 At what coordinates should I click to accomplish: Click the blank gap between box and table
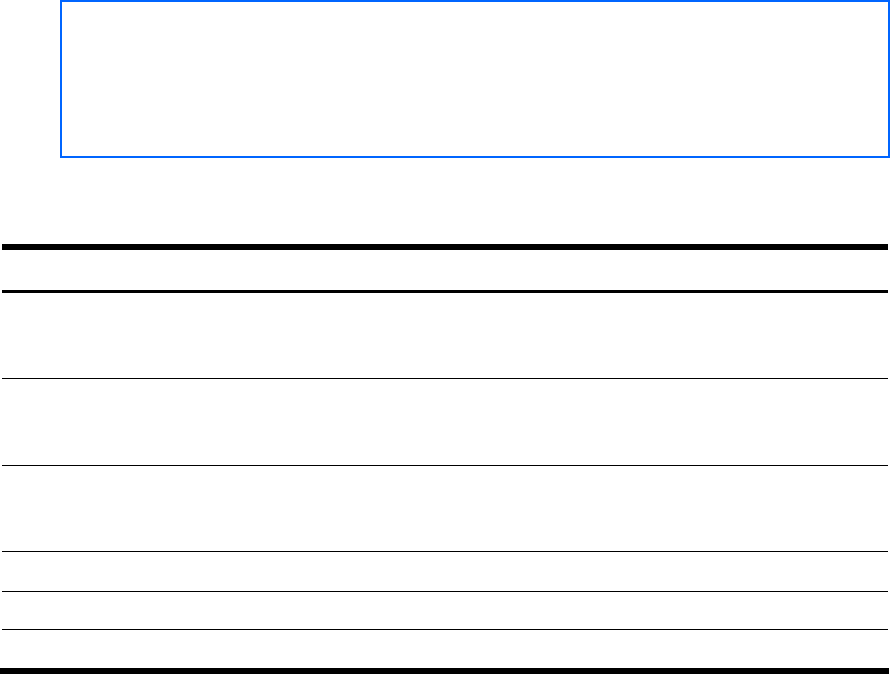coord(445,200)
